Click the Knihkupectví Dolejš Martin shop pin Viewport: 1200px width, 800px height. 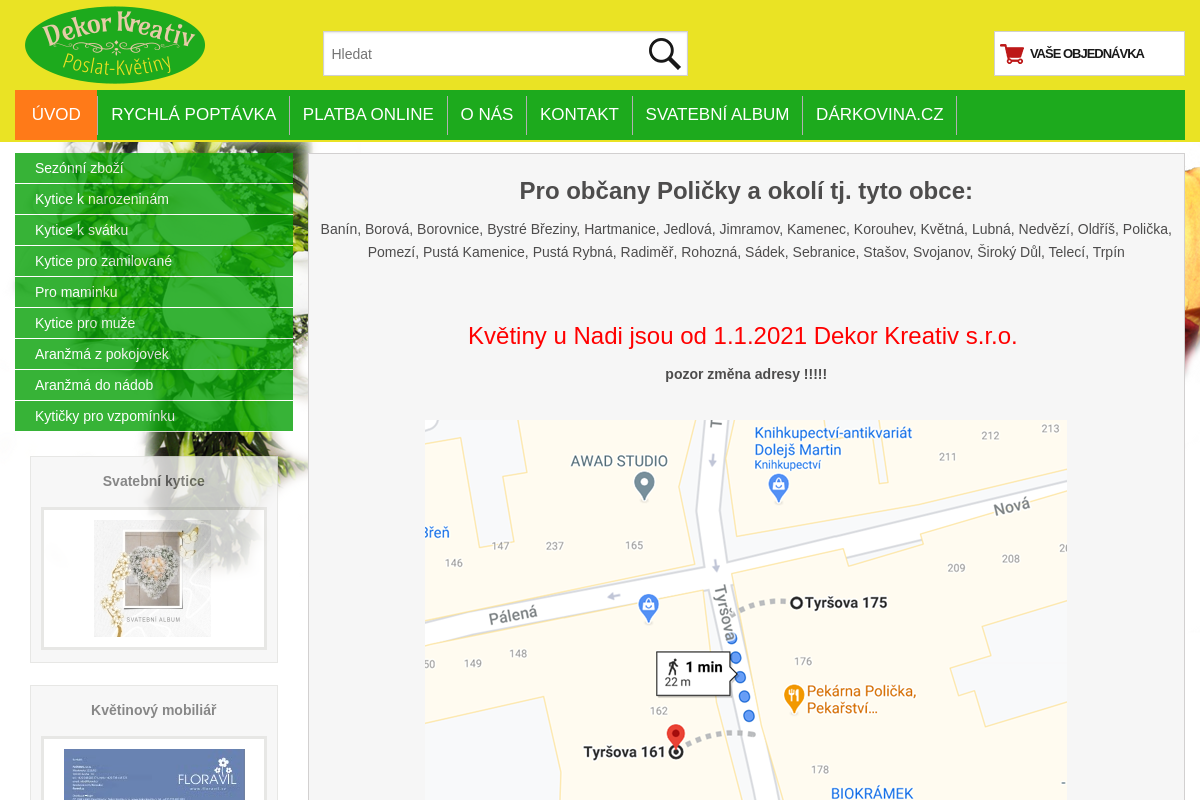click(779, 488)
